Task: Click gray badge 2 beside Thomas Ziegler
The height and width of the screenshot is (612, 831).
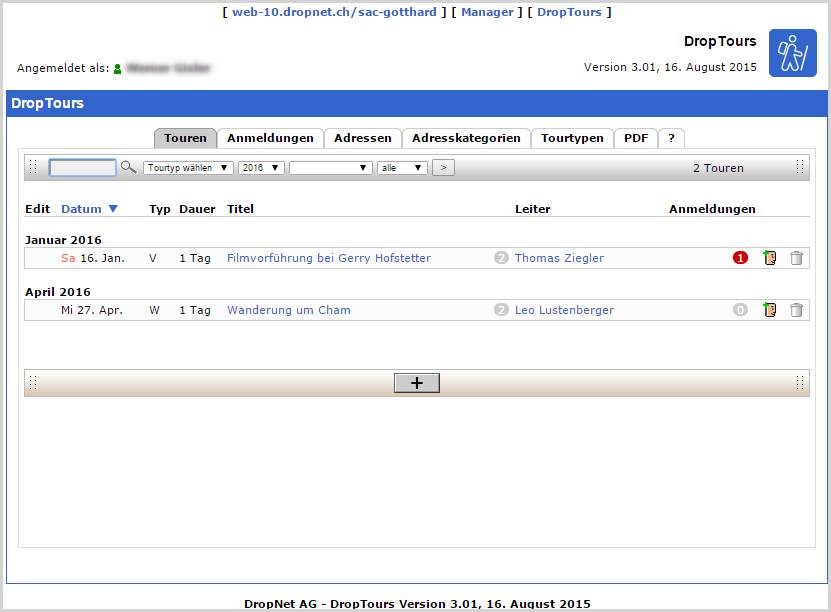Action: [501, 258]
